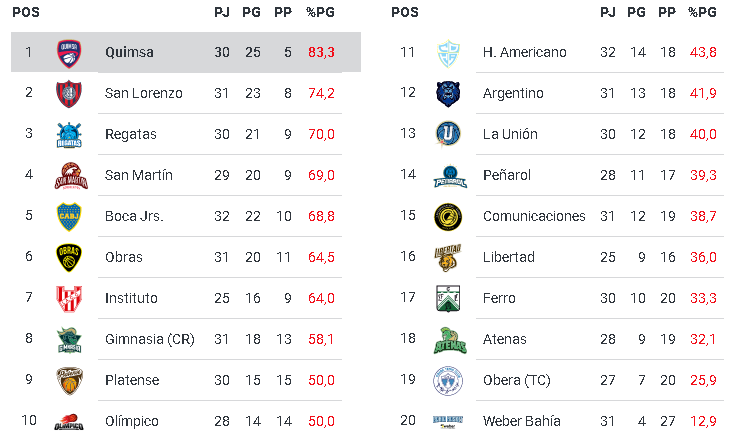Click the Quimsa team logo

(69, 52)
